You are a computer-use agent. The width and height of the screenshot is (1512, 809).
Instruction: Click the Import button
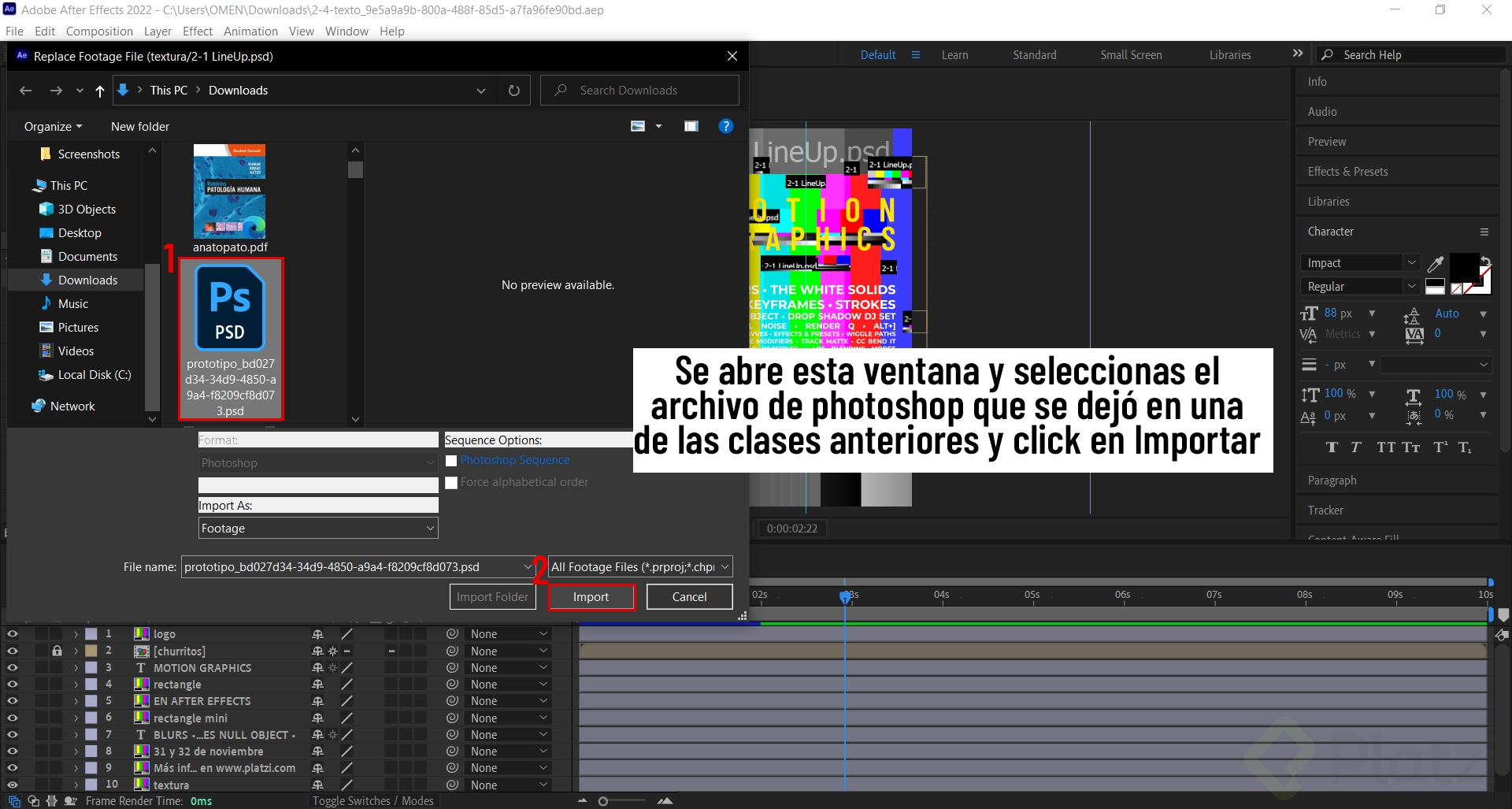[x=591, y=596]
